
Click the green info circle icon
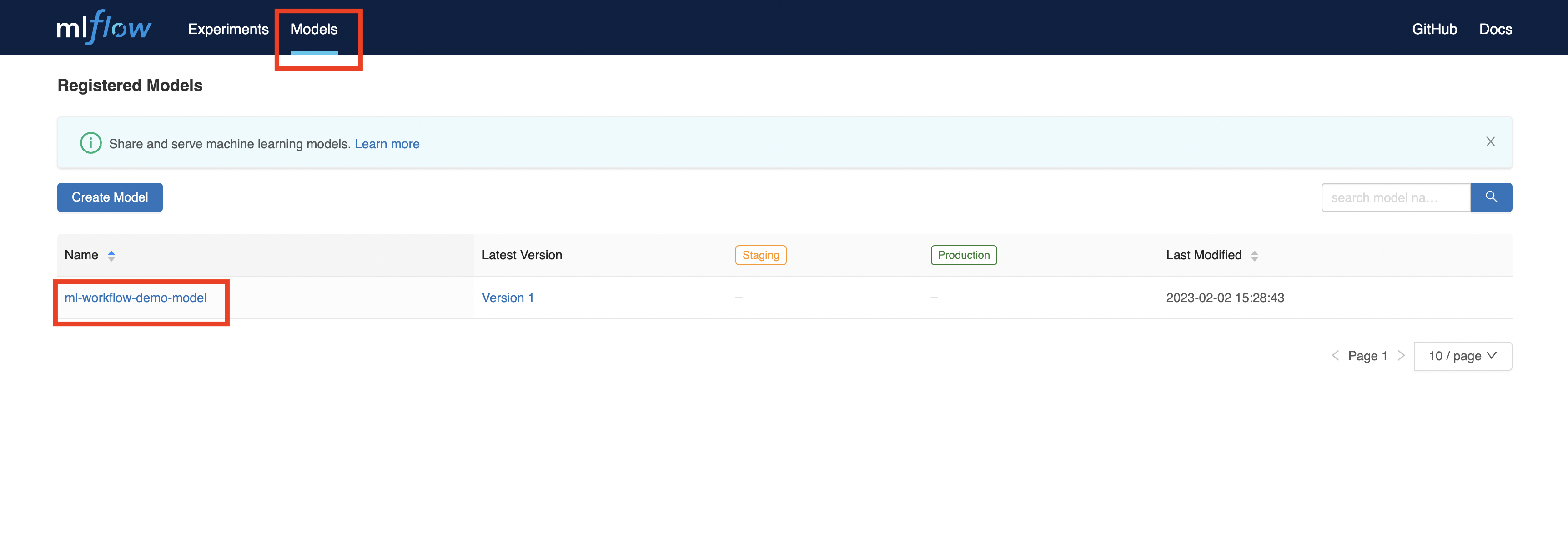(90, 143)
